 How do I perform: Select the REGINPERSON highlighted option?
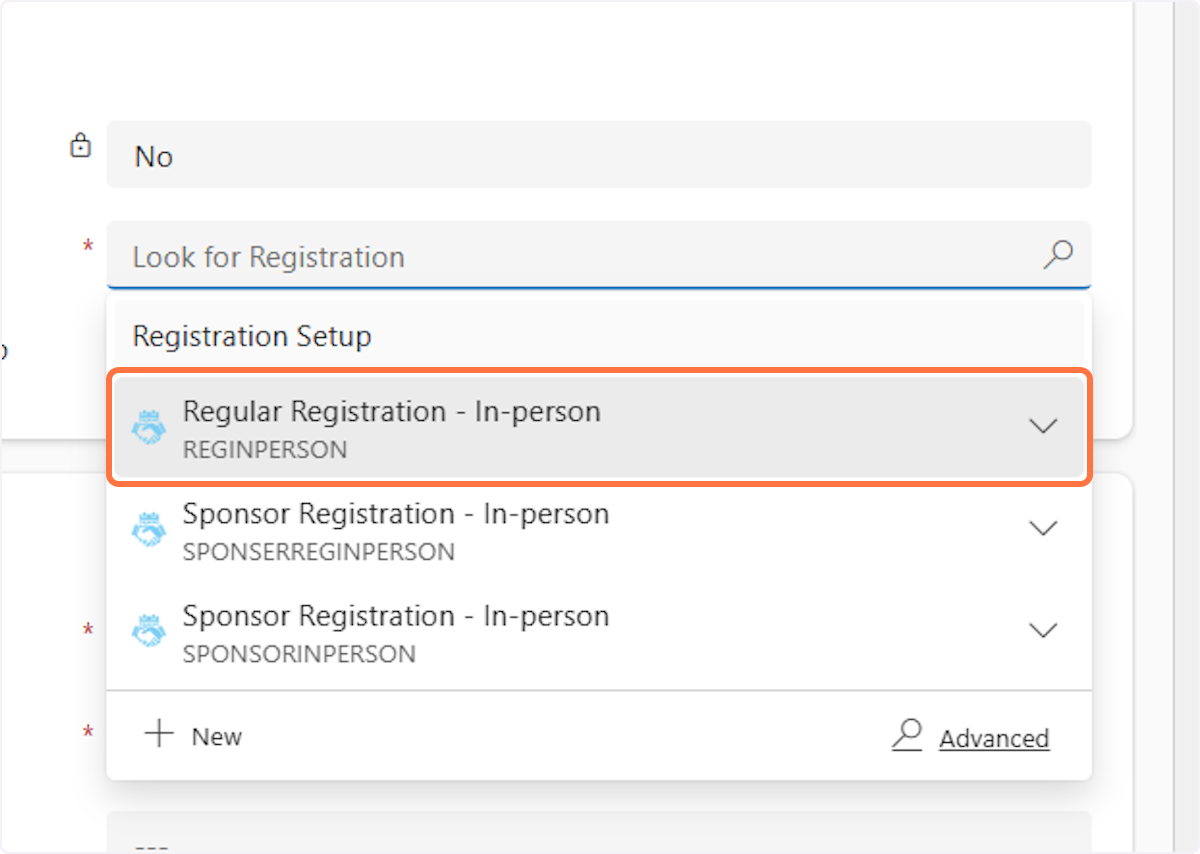tap(500, 427)
